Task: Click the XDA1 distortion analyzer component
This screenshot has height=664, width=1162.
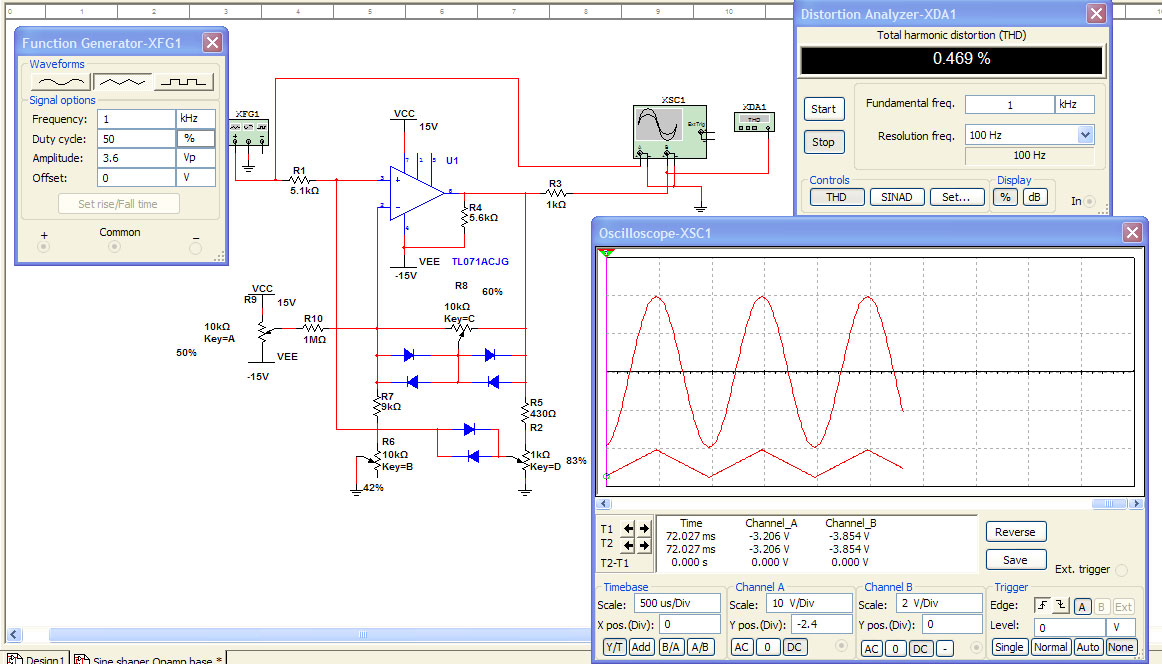Action: click(x=753, y=121)
